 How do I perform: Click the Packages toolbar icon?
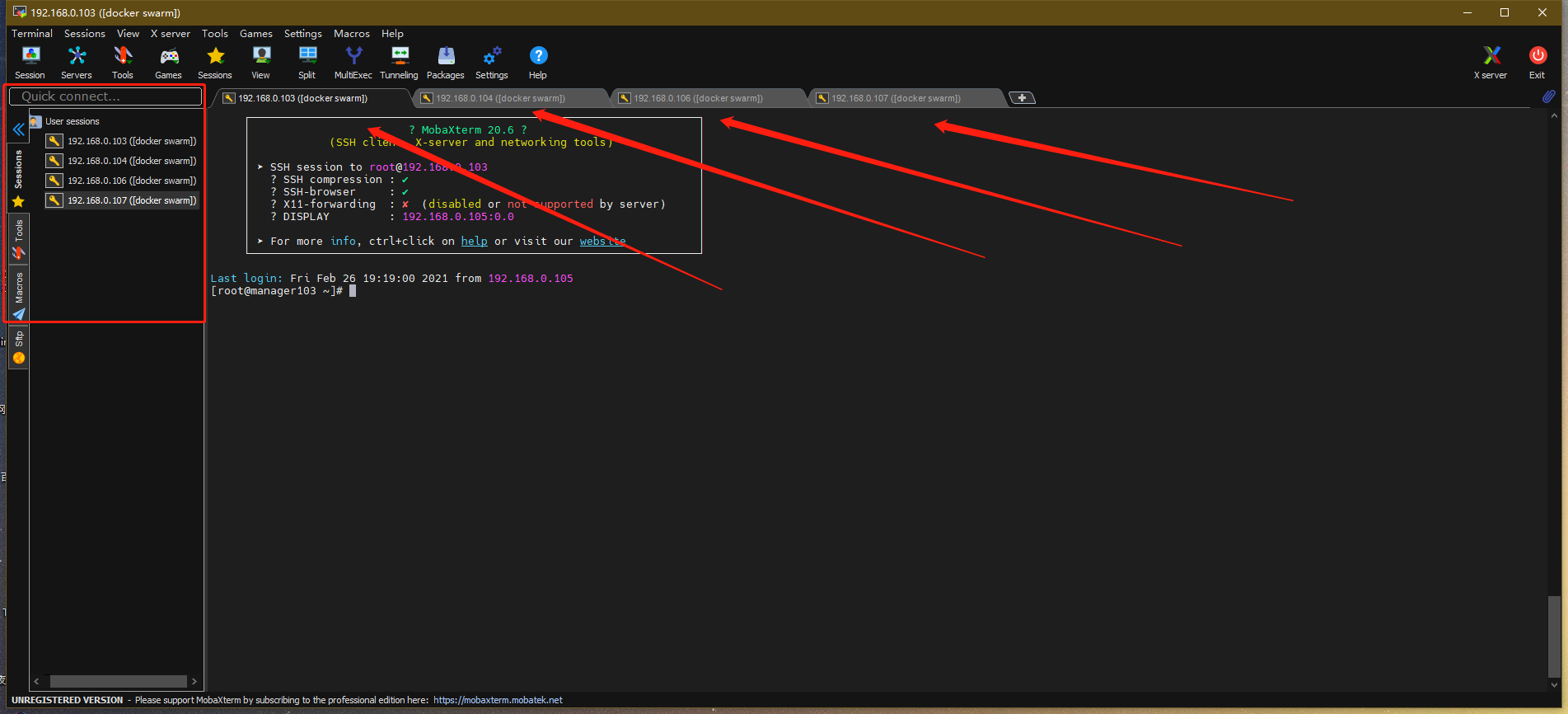(x=445, y=62)
